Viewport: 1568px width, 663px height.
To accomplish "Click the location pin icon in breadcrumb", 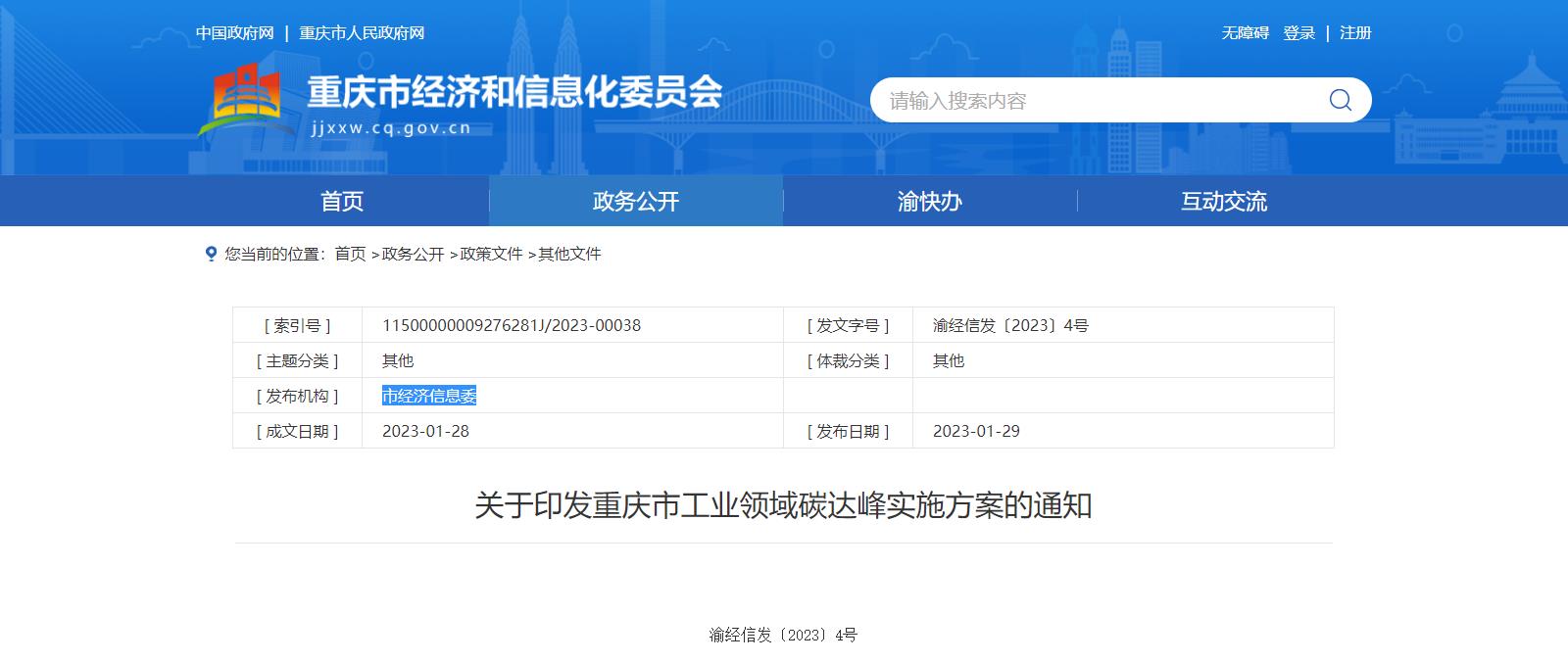I will 211,254.
